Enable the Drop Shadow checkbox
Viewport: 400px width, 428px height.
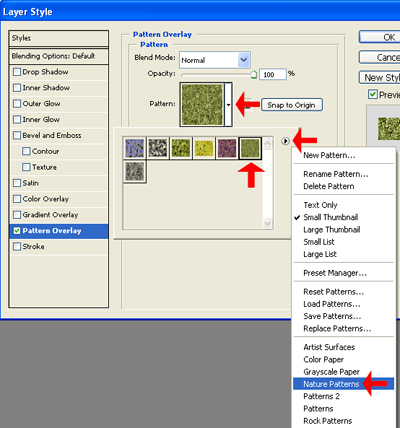pyautogui.click(x=17, y=72)
